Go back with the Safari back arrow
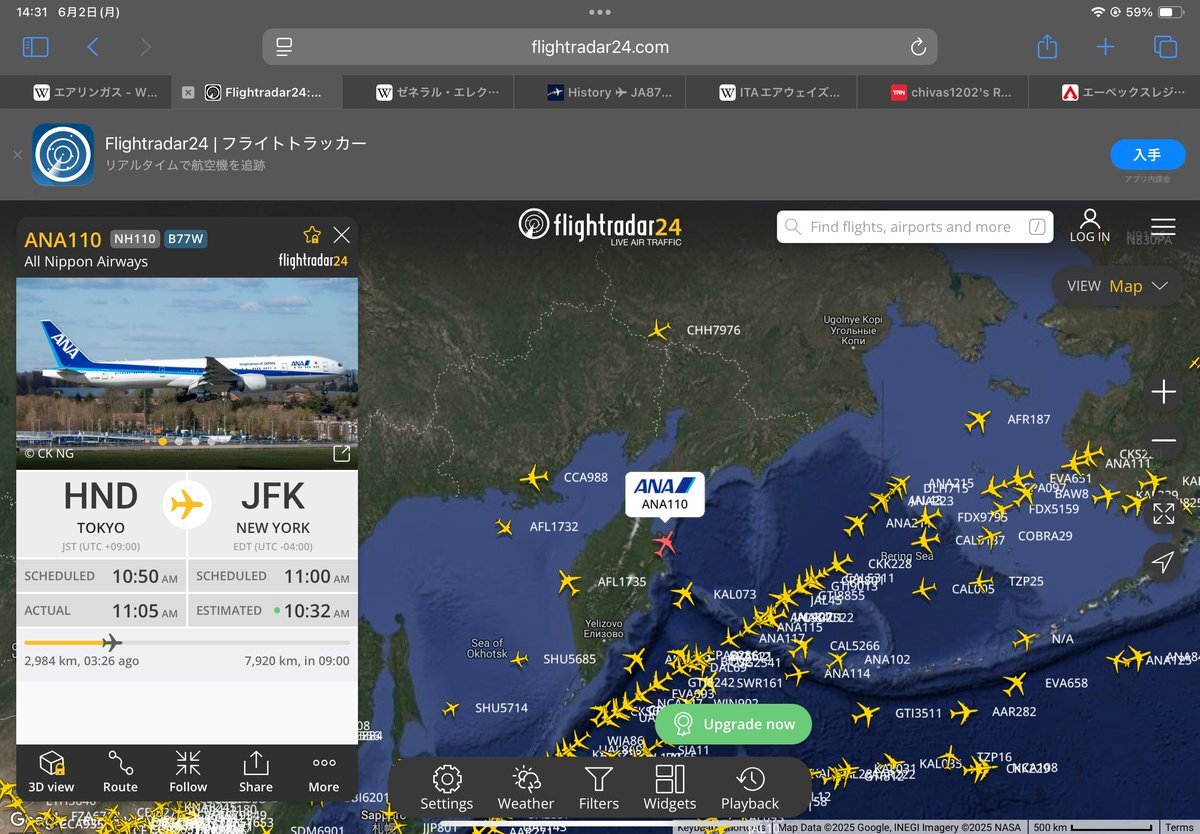This screenshot has height=834, width=1200. 93,47
